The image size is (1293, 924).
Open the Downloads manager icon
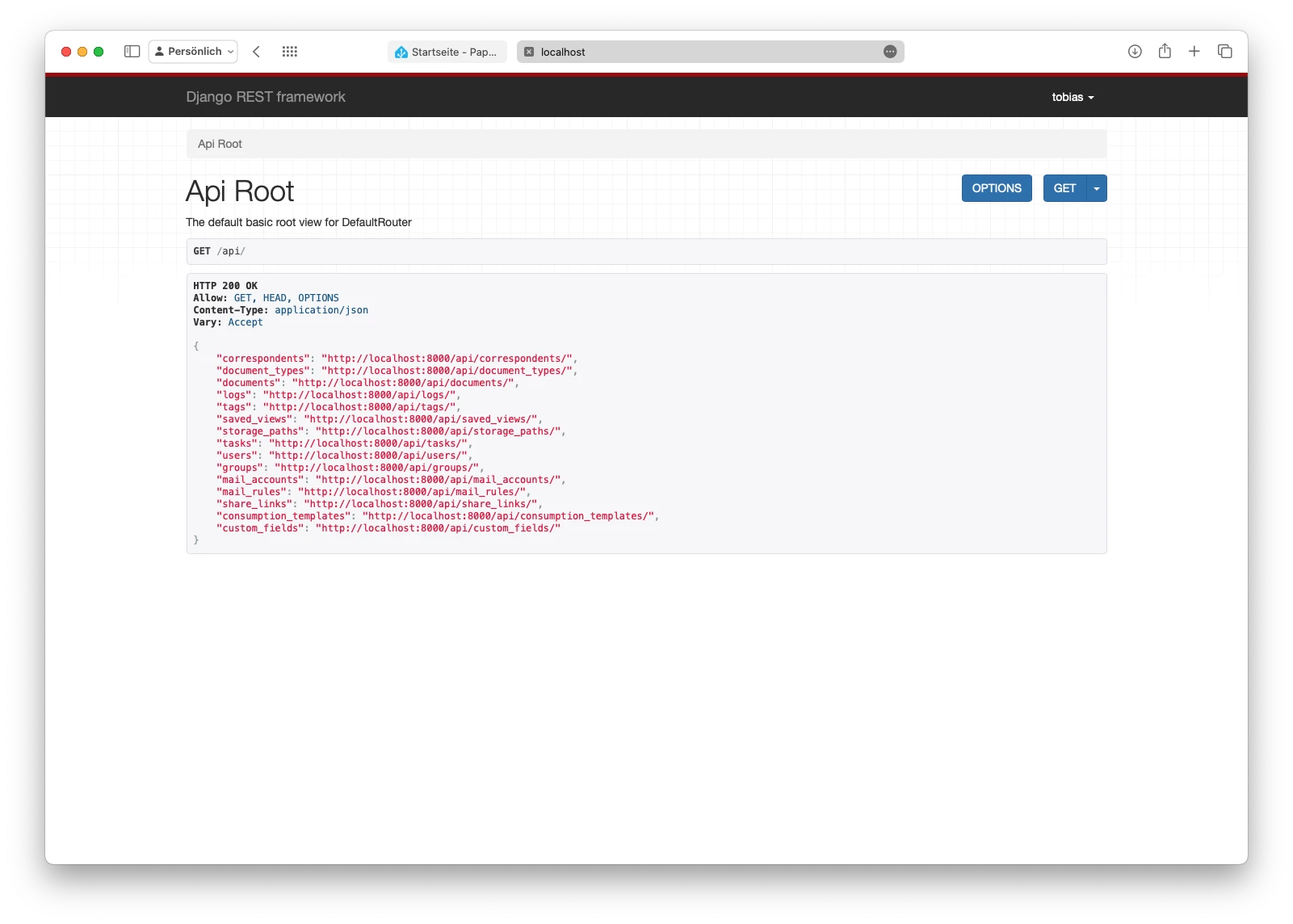(1135, 51)
